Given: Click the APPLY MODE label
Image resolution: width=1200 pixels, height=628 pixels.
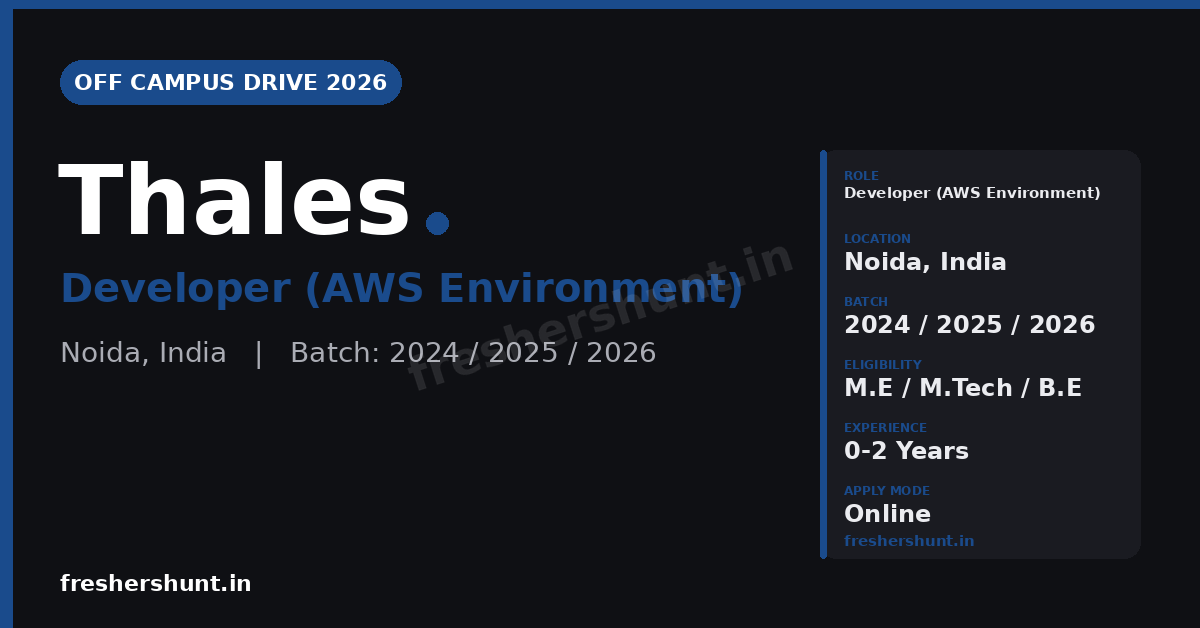Looking at the screenshot, I should (x=887, y=491).
